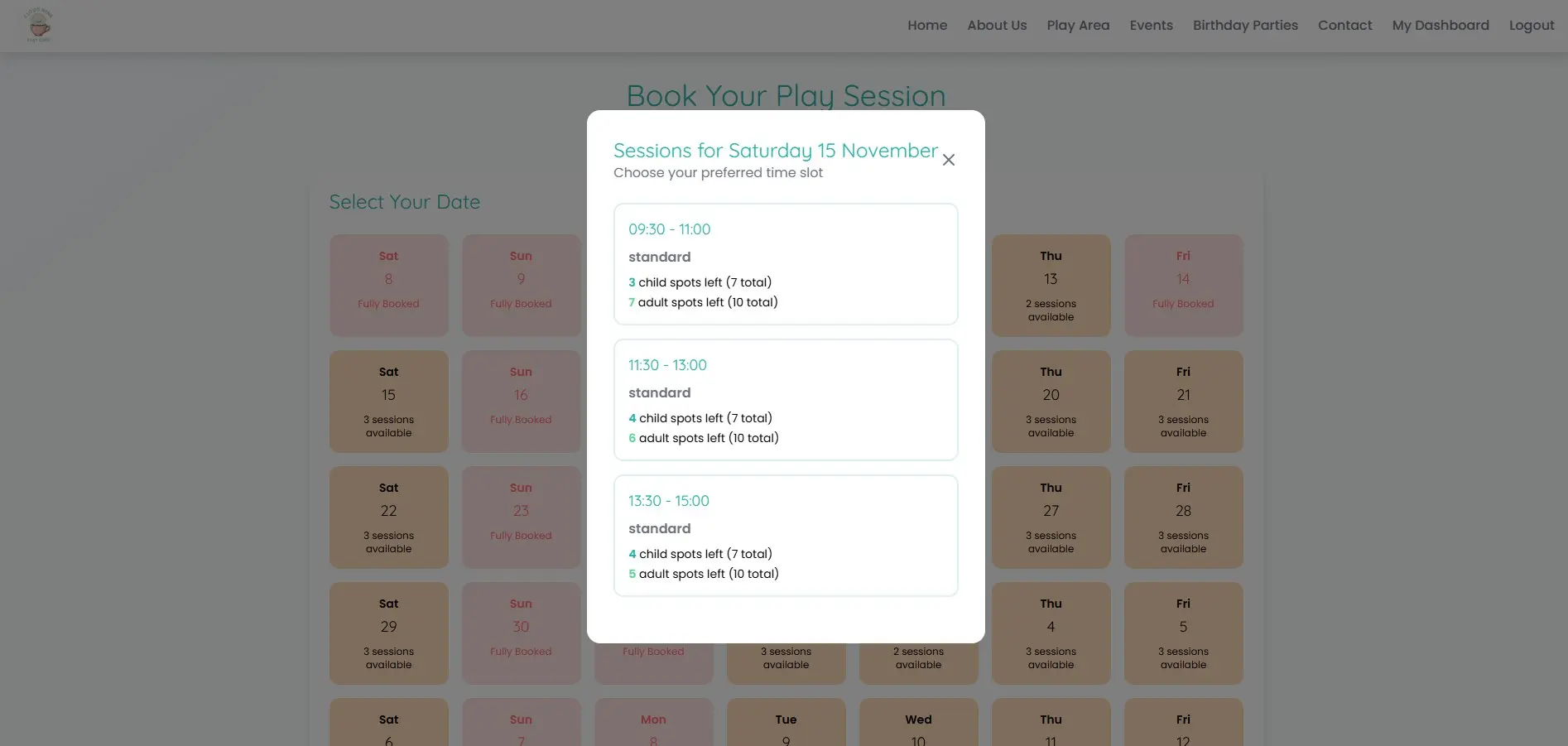Click the site logo in the header
The width and height of the screenshot is (1568, 746).
pyautogui.click(x=36, y=25)
